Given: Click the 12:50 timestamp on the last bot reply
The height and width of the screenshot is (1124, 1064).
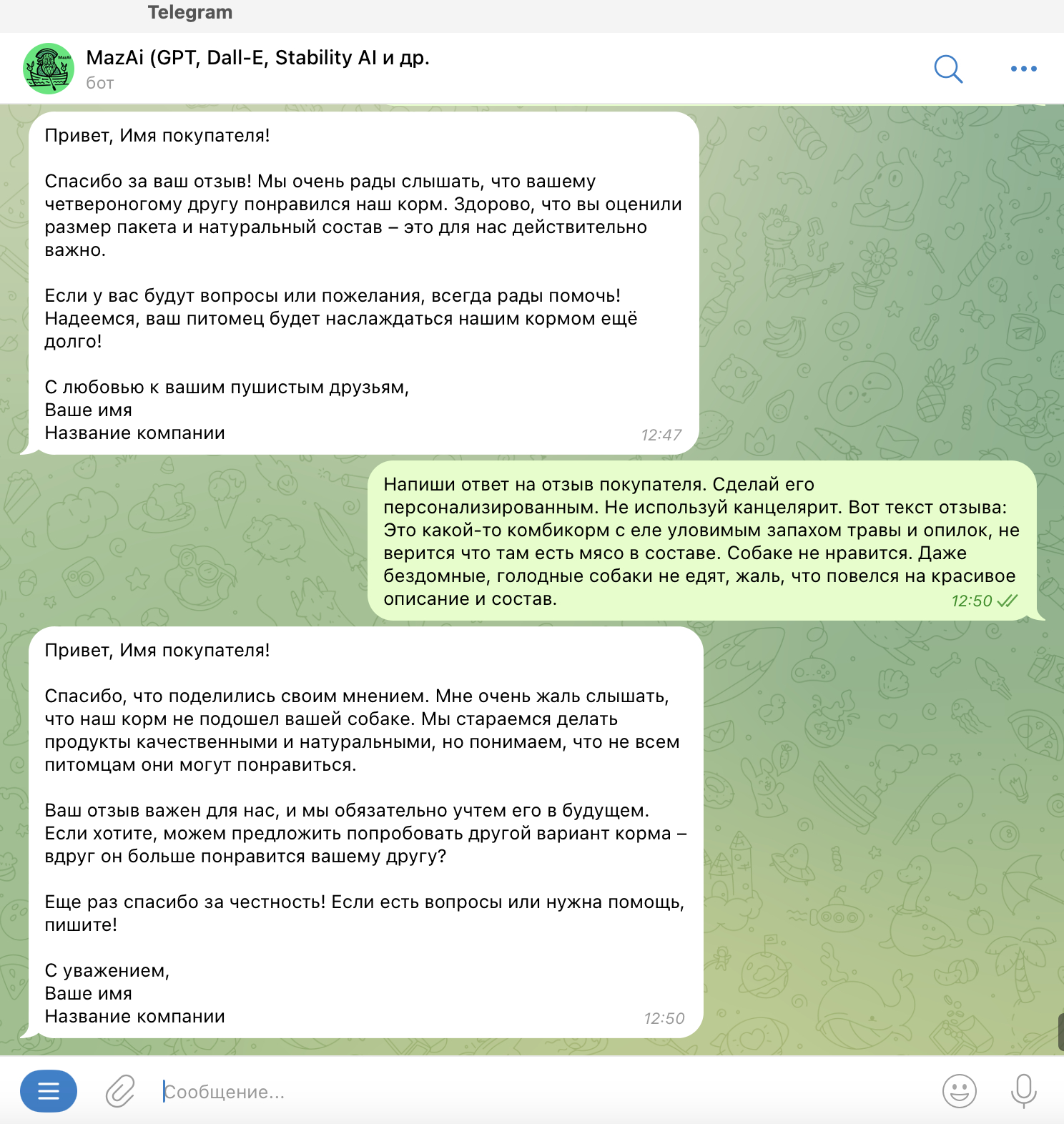Looking at the screenshot, I should point(664,1018).
